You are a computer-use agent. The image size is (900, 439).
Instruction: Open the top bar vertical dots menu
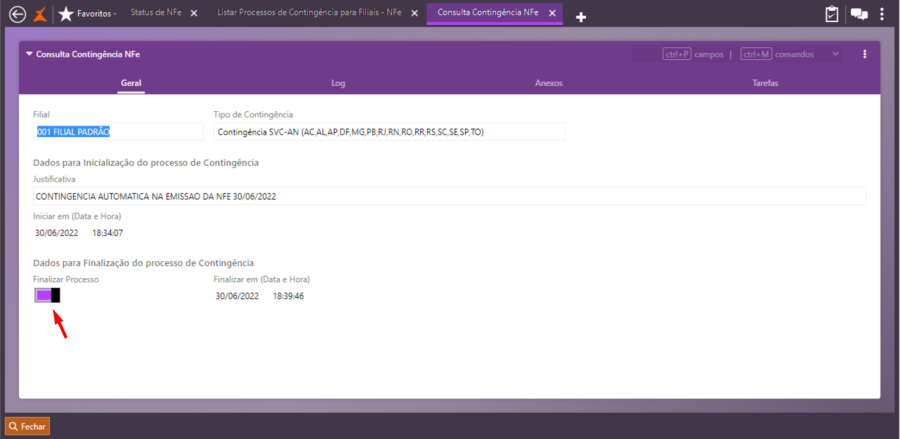(882, 14)
